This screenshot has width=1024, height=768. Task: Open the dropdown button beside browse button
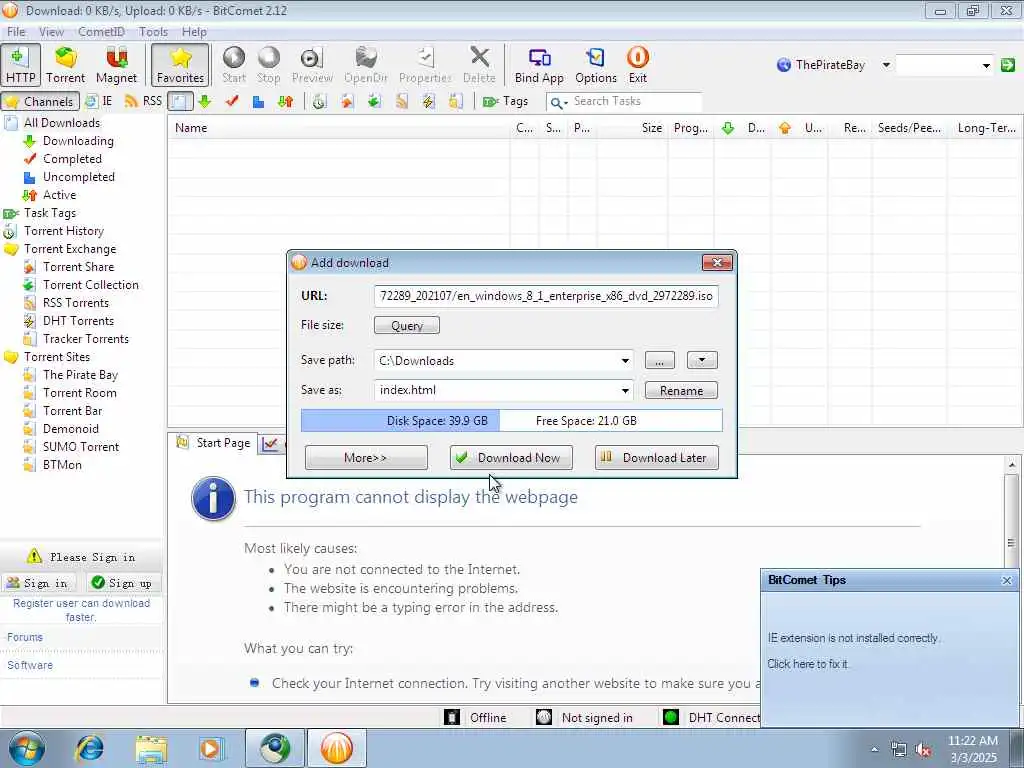click(x=702, y=360)
